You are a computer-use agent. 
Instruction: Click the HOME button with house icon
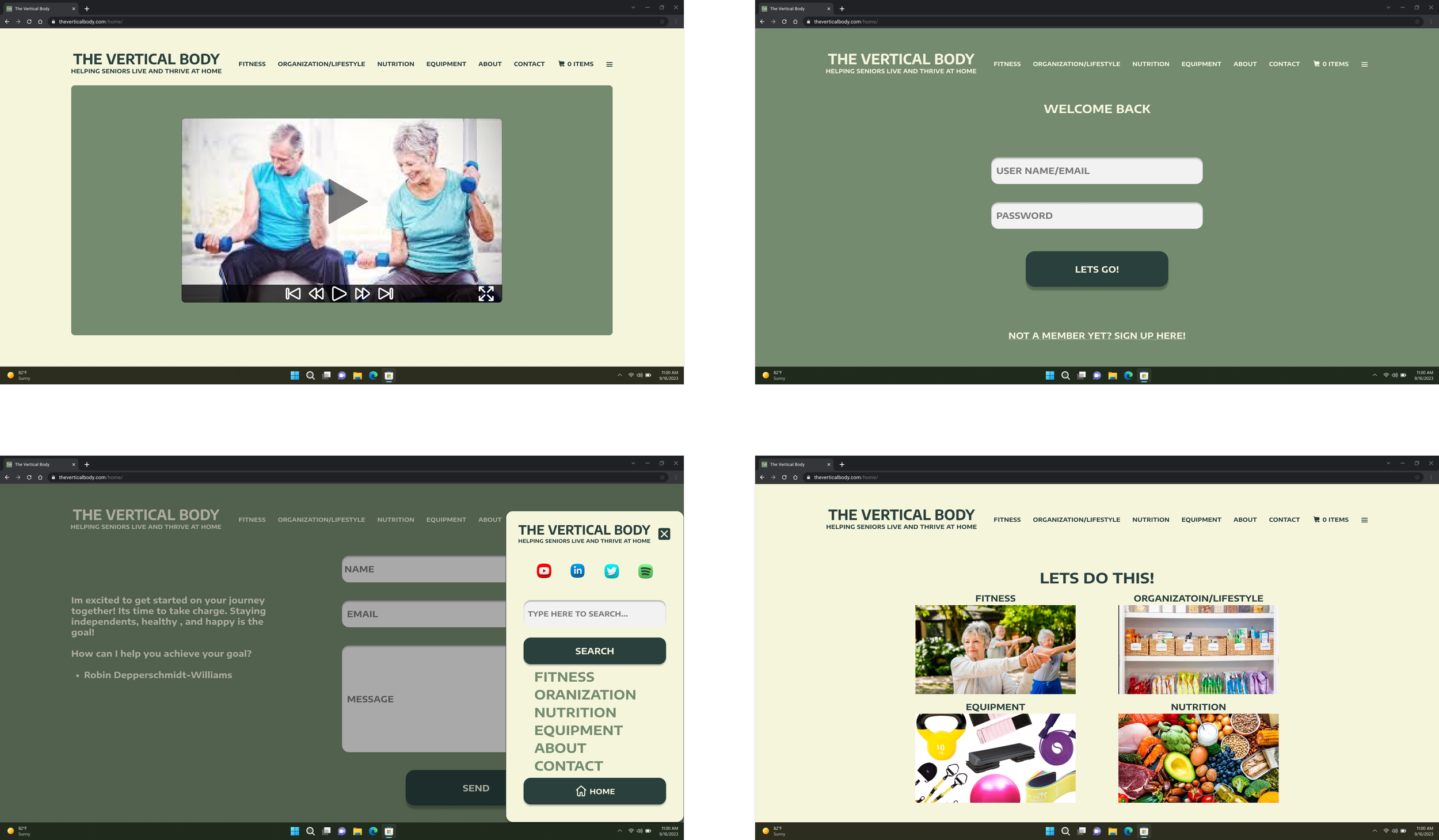pyautogui.click(x=595, y=791)
